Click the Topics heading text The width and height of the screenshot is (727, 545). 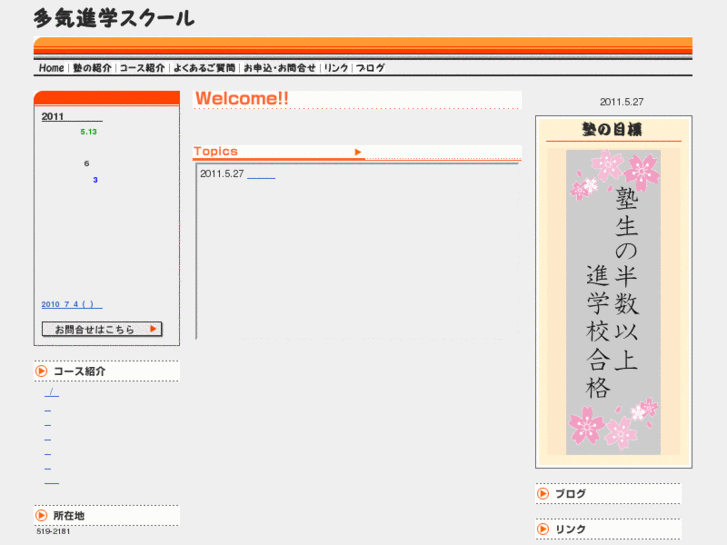tap(216, 151)
